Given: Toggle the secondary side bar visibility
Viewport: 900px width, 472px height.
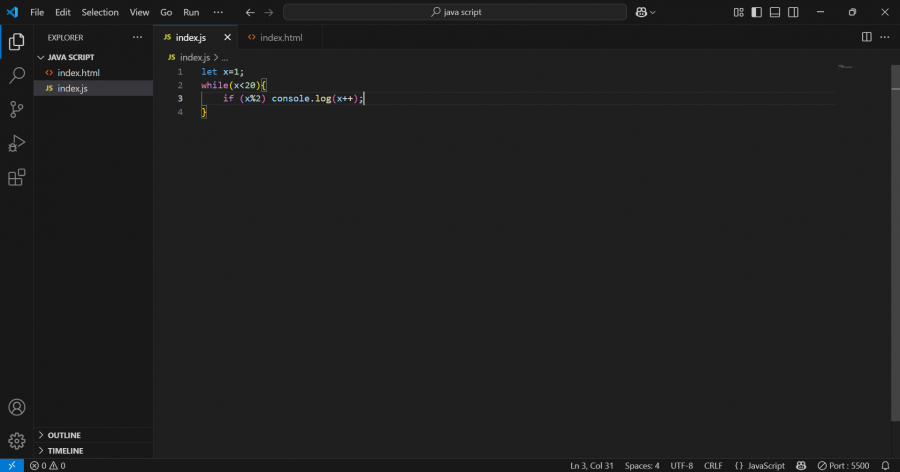Looking at the screenshot, I should [793, 12].
